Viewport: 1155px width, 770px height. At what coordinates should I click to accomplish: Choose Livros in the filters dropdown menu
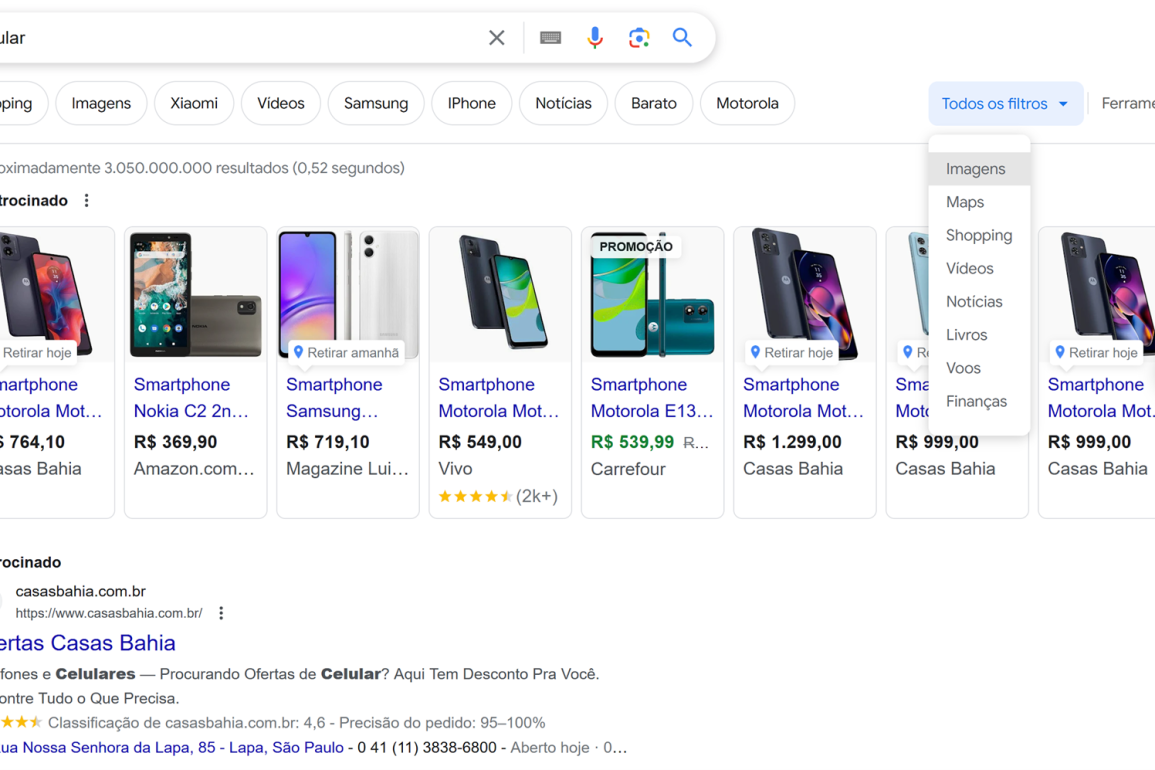(x=979, y=335)
